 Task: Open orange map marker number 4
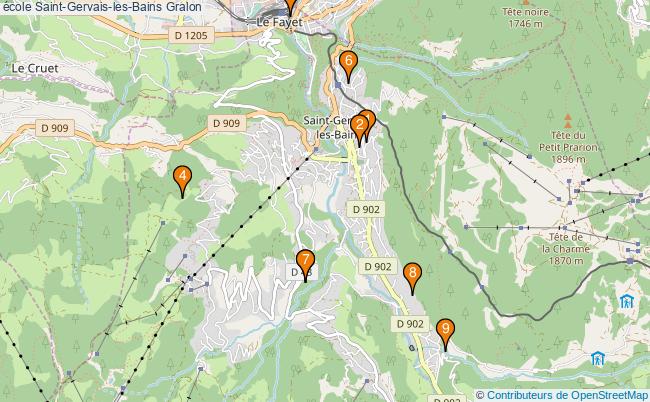point(182,180)
